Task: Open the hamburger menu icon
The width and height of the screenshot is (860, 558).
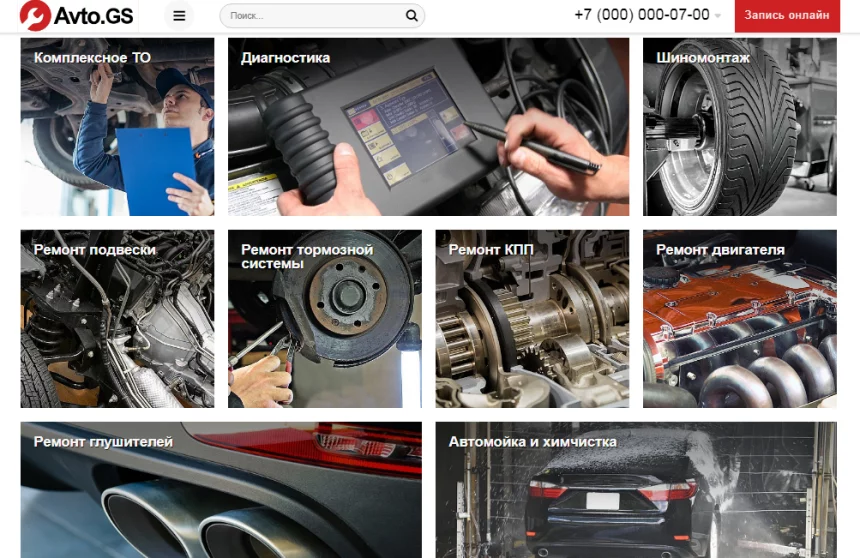Action: pyautogui.click(x=179, y=16)
